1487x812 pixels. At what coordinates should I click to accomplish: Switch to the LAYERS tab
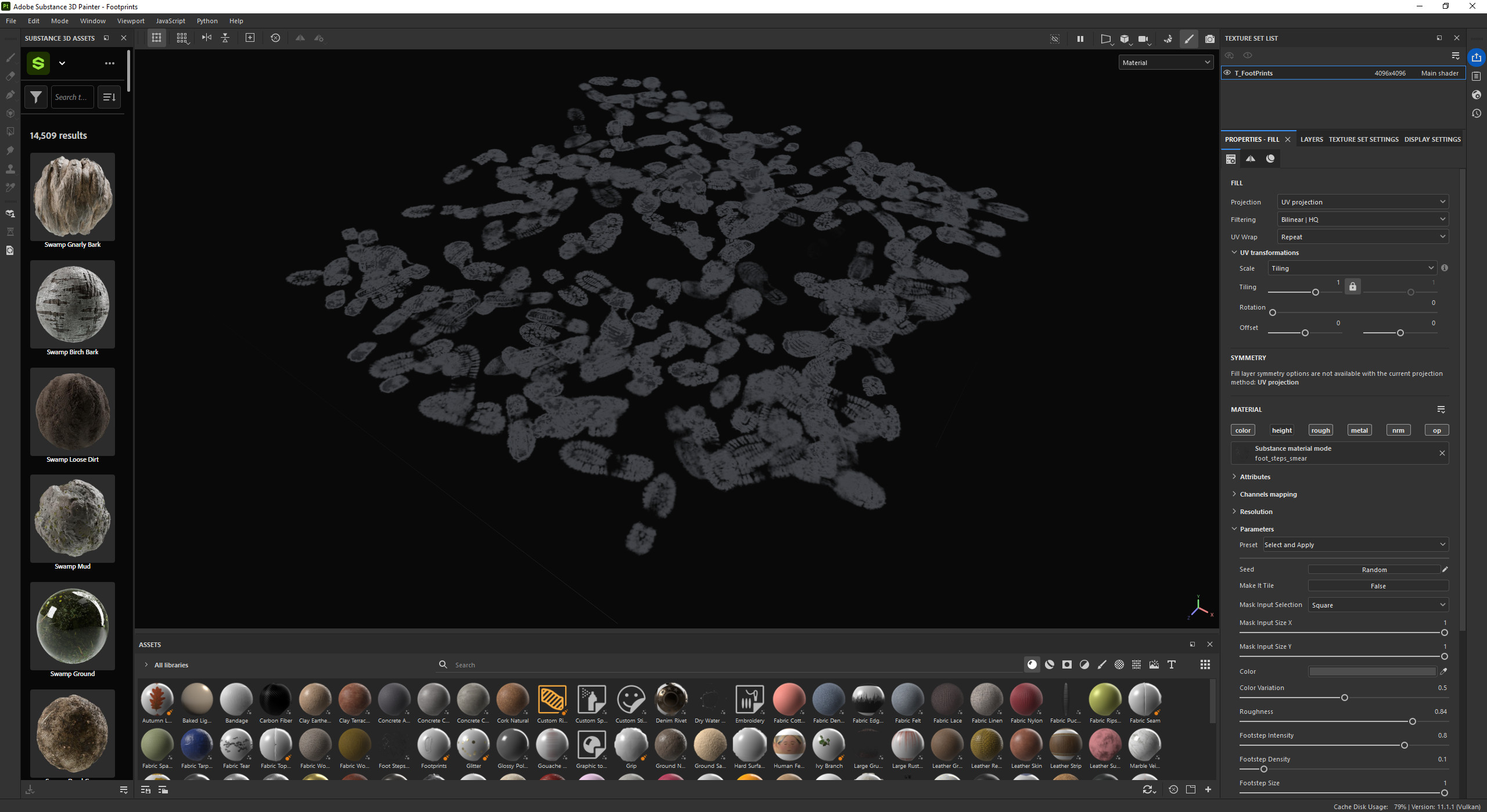tap(1312, 139)
